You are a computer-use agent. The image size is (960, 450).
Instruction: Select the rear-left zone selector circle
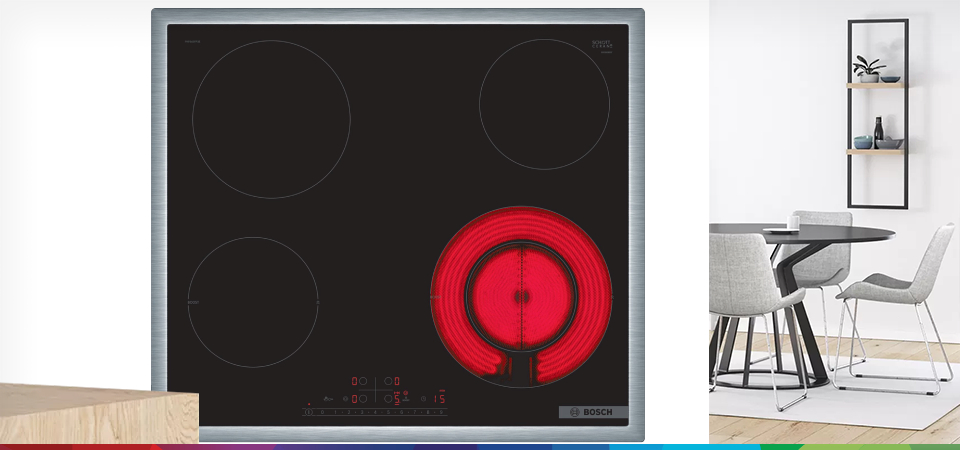pyautogui.click(x=363, y=381)
